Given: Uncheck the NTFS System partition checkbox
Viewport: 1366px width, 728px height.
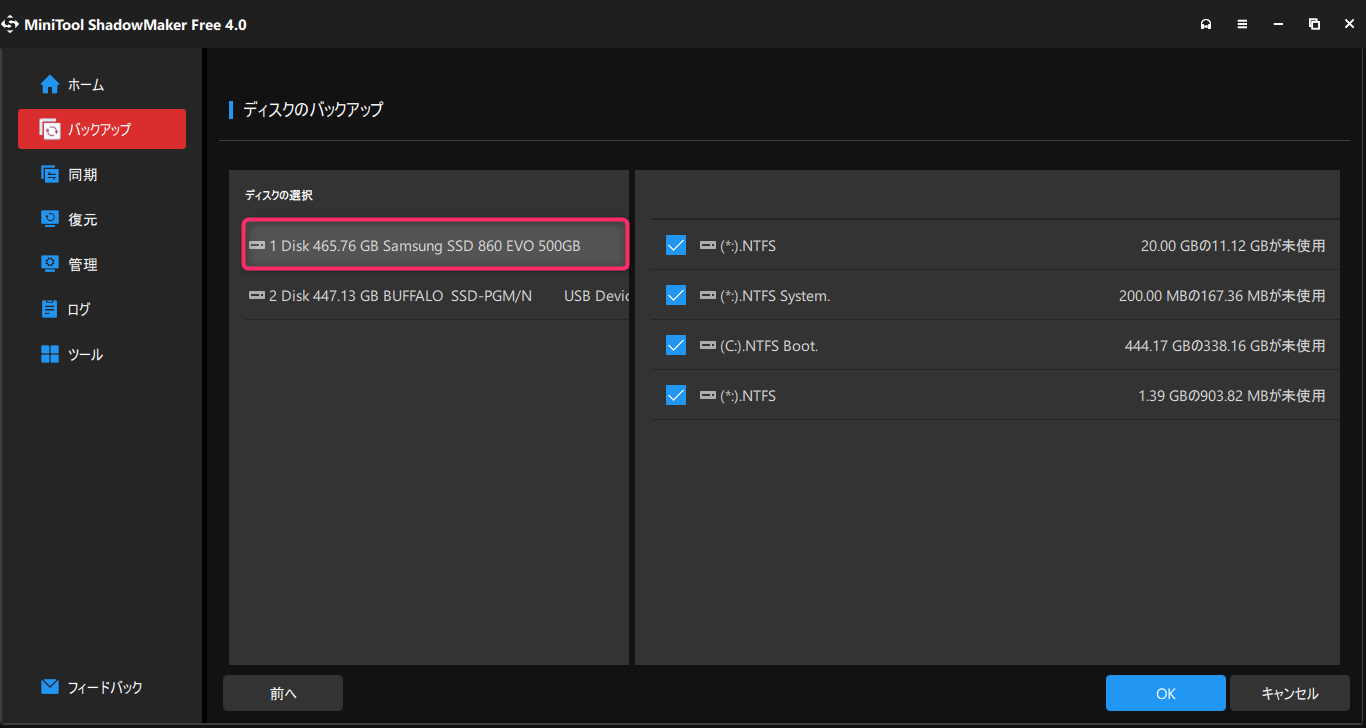Looking at the screenshot, I should point(676,295).
